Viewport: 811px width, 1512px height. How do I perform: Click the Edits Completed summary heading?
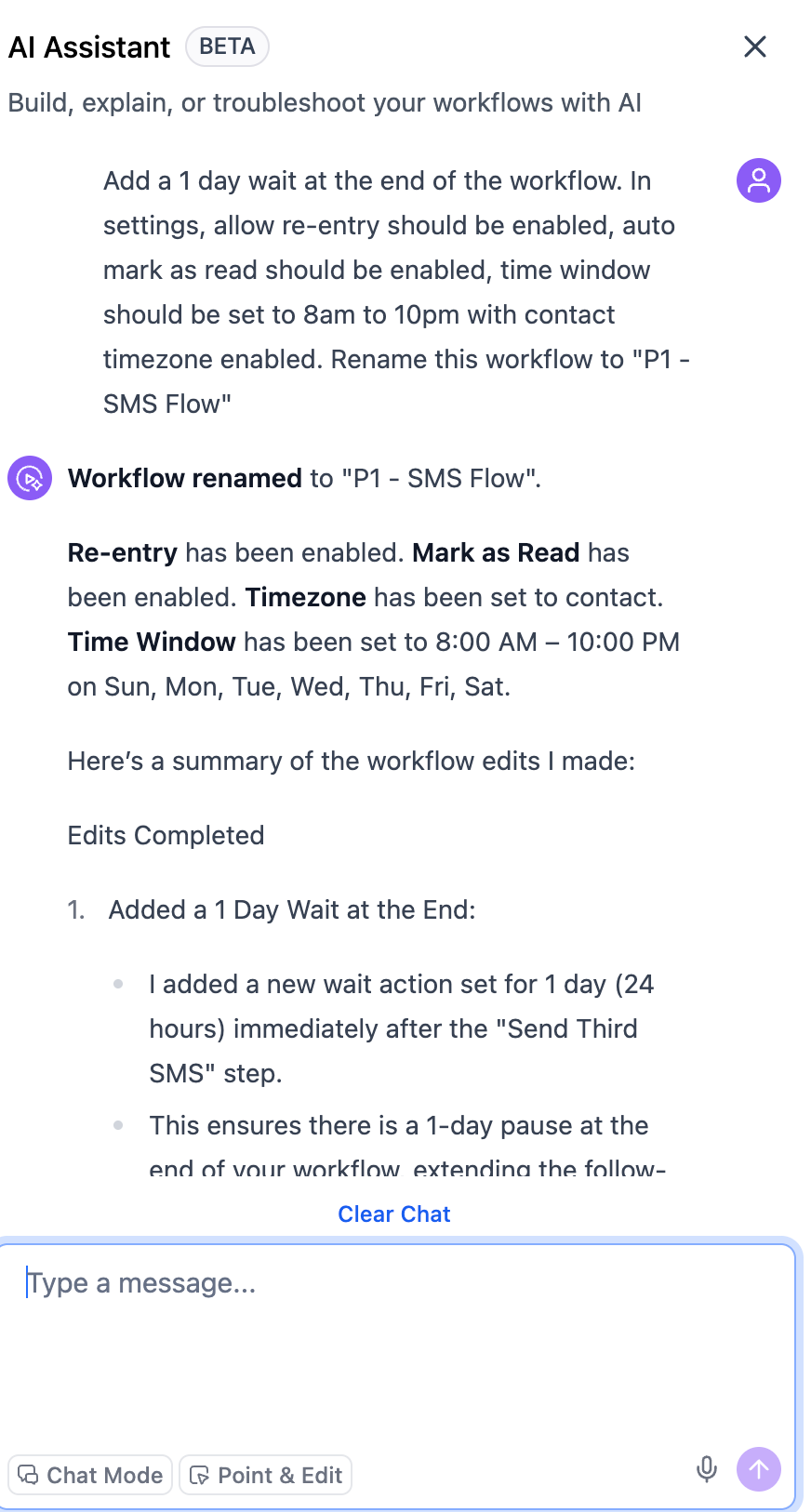pyautogui.click(x=165, y=835)
